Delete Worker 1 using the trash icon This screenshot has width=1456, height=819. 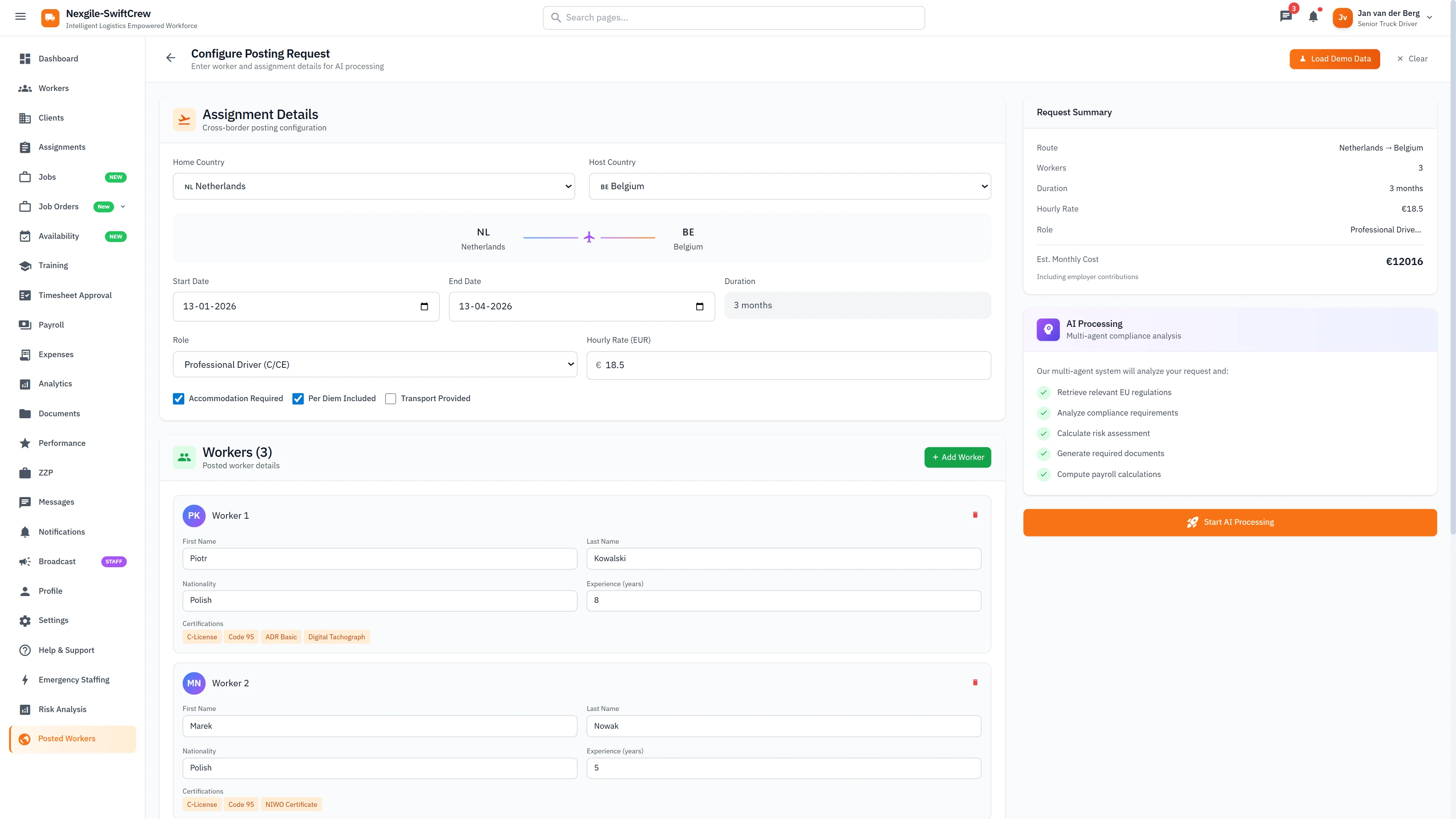976,515
